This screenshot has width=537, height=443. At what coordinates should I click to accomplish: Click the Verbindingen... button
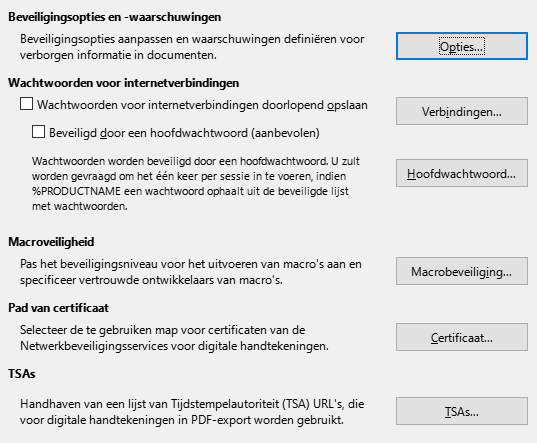[462, 111]
